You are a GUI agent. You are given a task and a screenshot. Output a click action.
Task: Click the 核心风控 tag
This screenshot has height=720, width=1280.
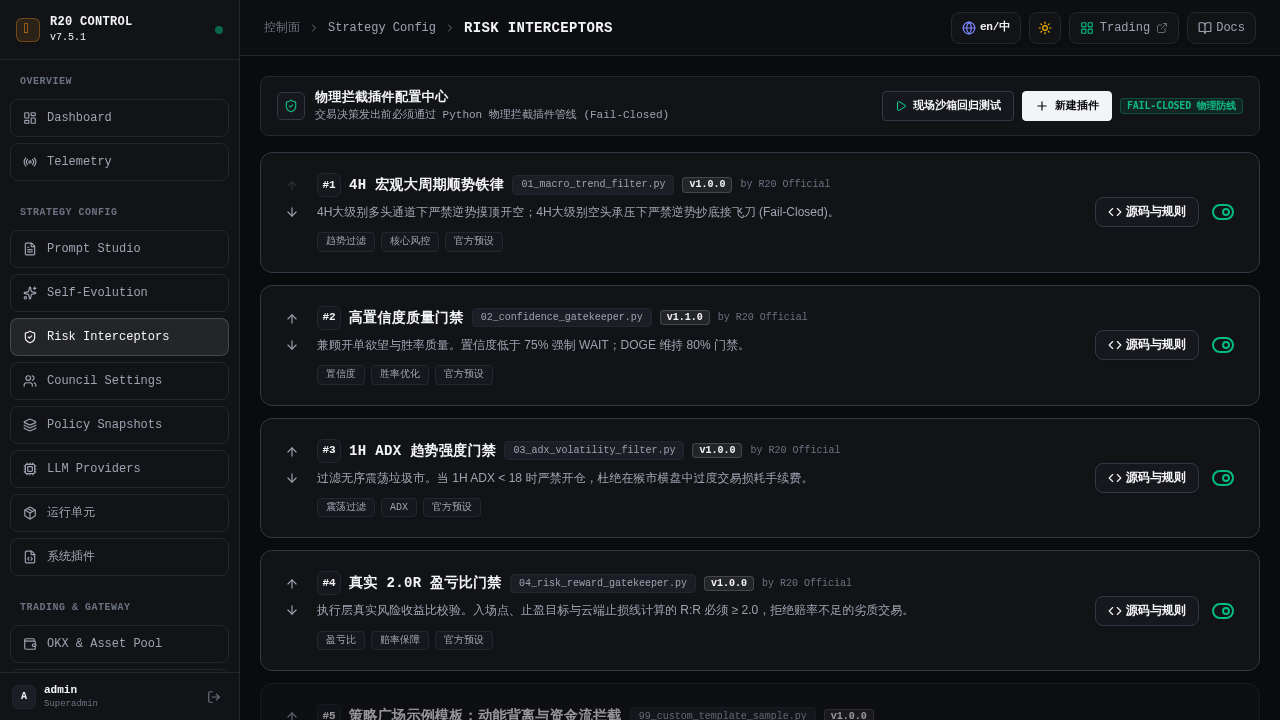pyautogui.click(x=410, y=242)
